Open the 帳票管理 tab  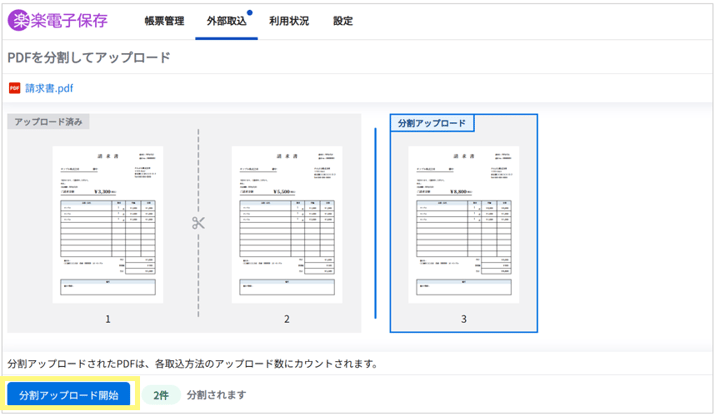pyautogui.click(x=163, y=21)
